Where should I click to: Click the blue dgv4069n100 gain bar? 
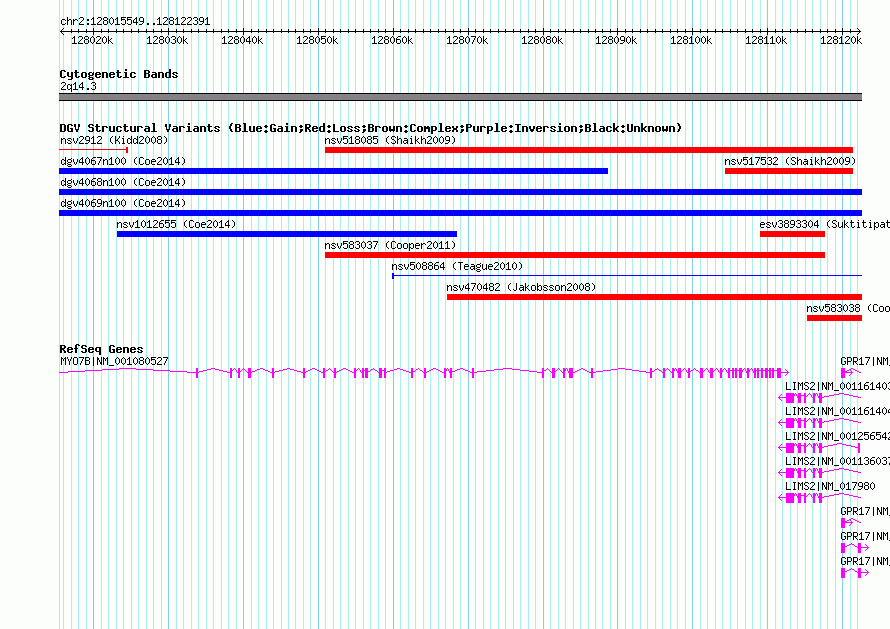(460, 213)
